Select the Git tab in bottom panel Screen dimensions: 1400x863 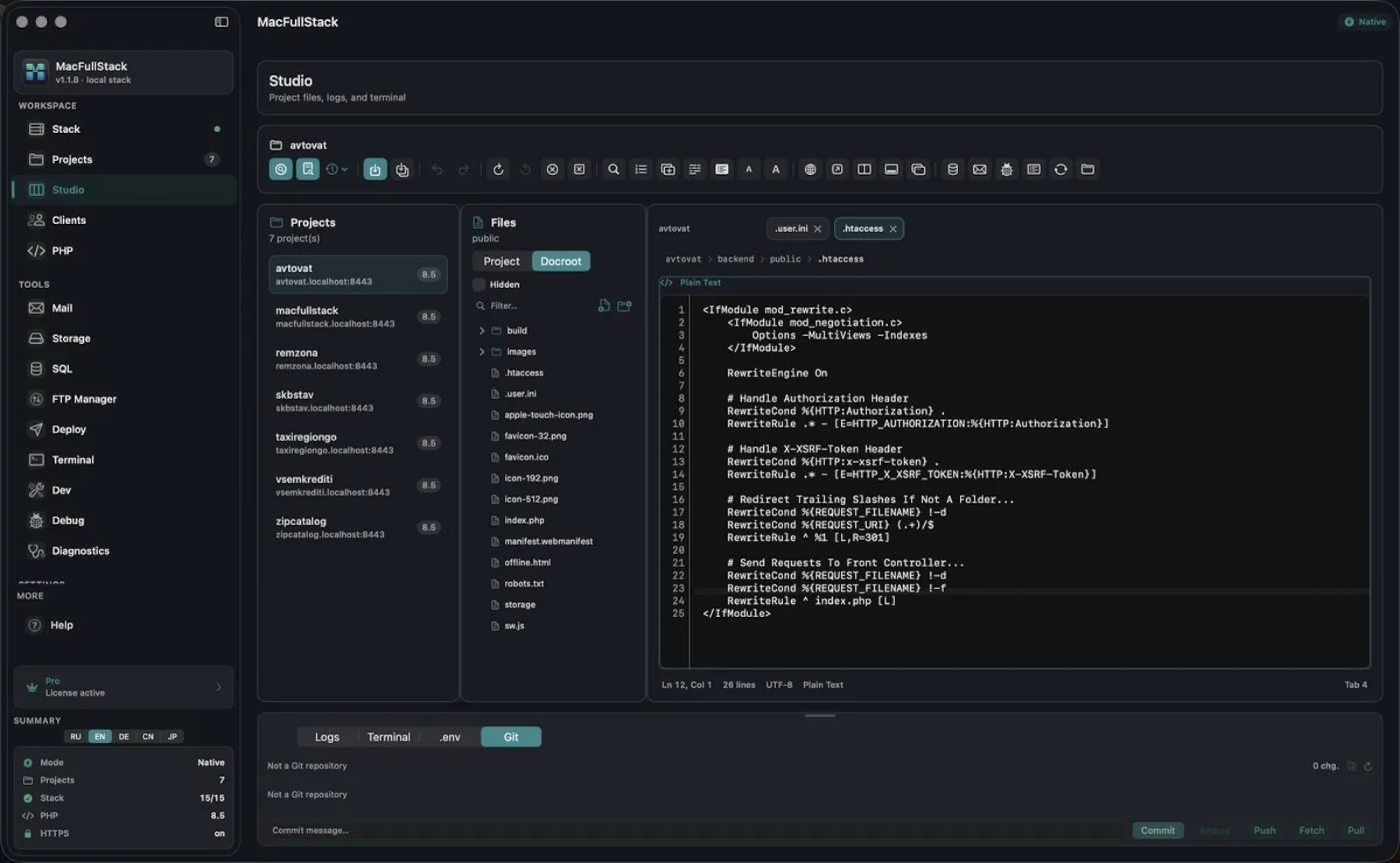(x=511, y=738)
